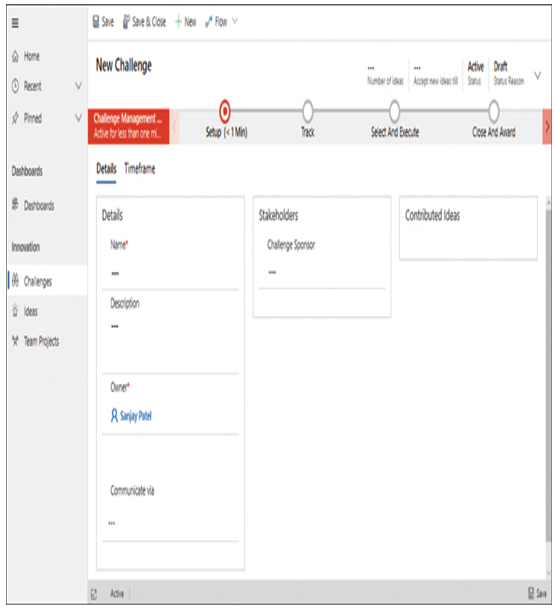Expand the Pinned section chevron
This screenshot has height=609, width=556.
click(78, 118)
